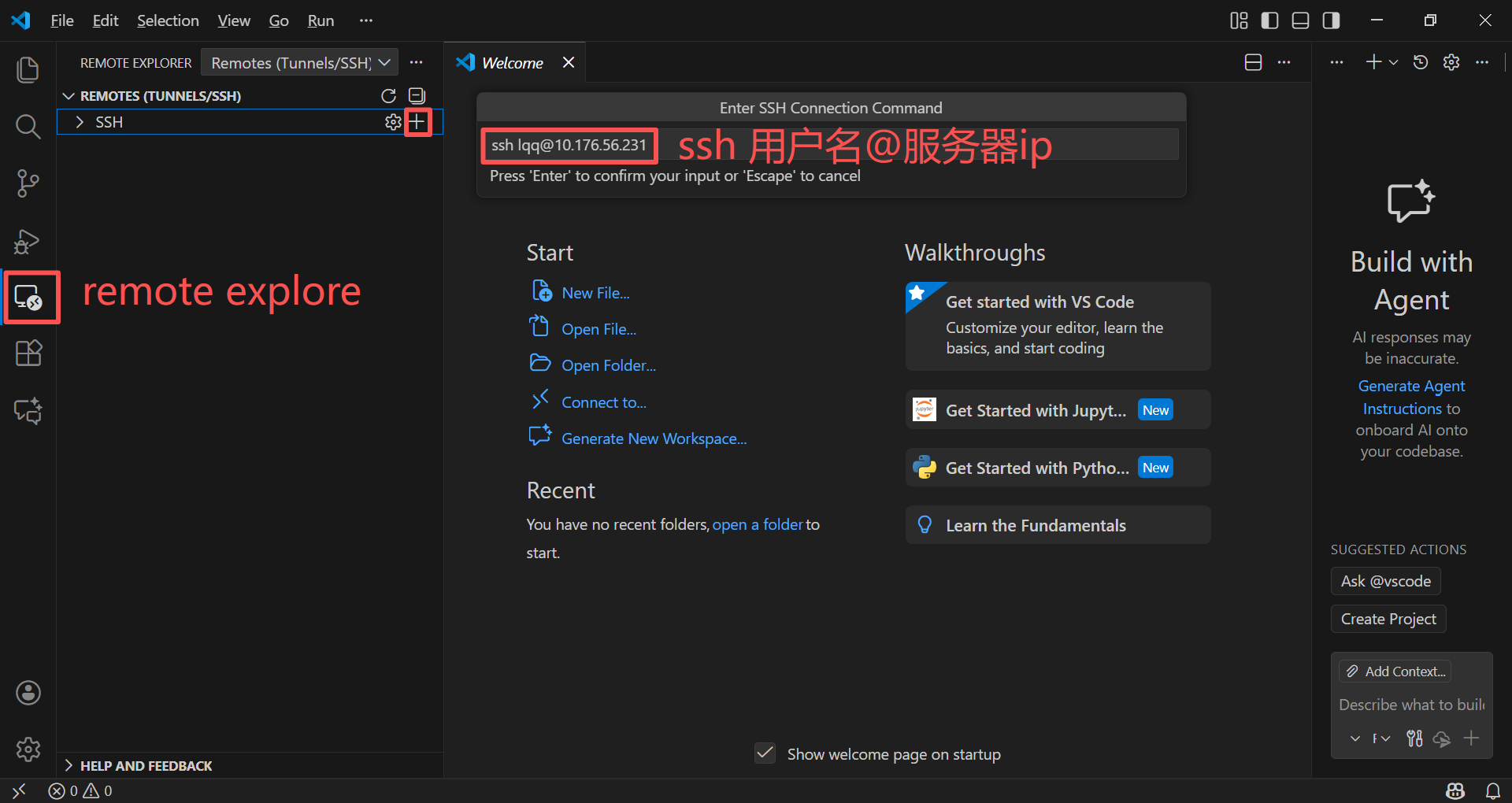Viewport: 1512px width, 803px height.
Task: Click the Connect to link
Action: [x=603, y=402]
